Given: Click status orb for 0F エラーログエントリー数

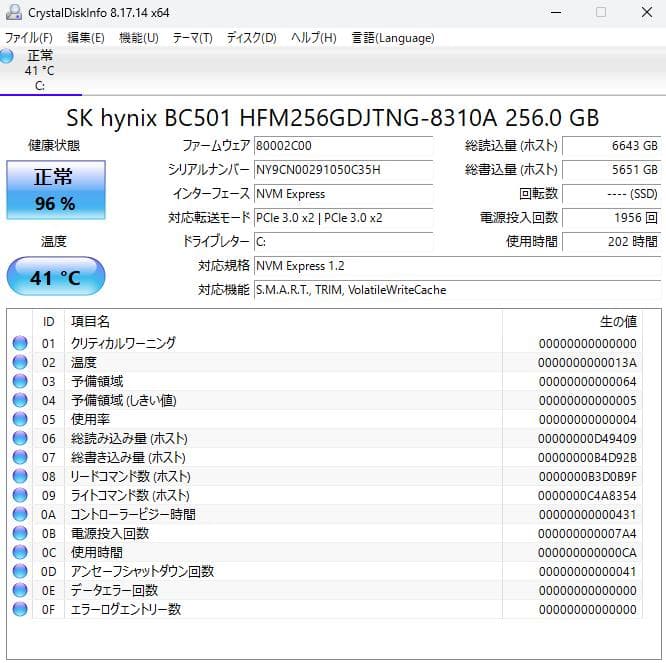Looking at the screenshot, I should [20, 609].
